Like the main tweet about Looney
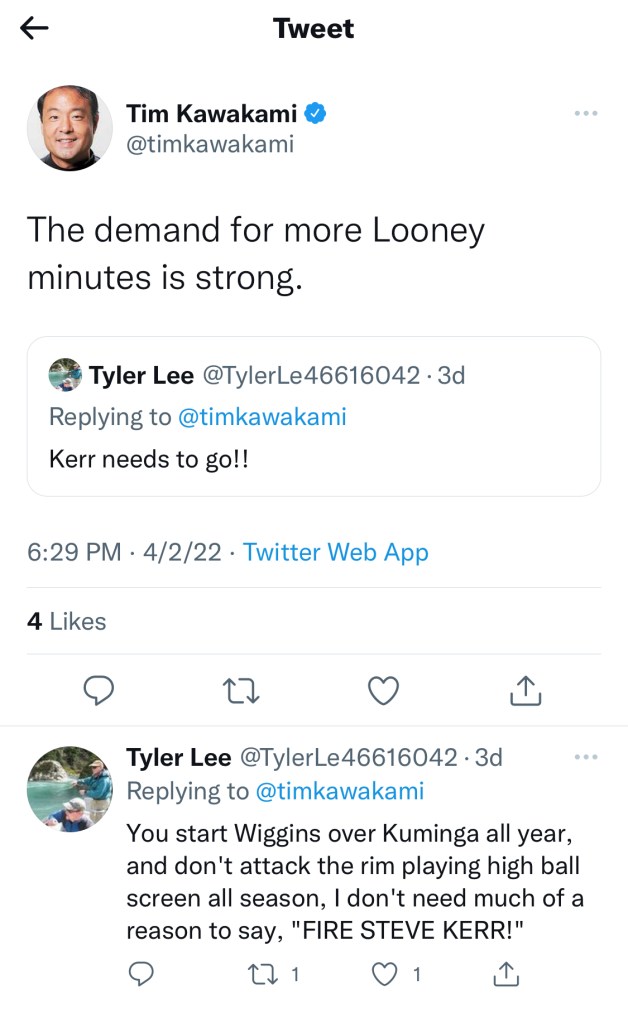Viewport: 628px width, 1023px height. coord(384,689)
